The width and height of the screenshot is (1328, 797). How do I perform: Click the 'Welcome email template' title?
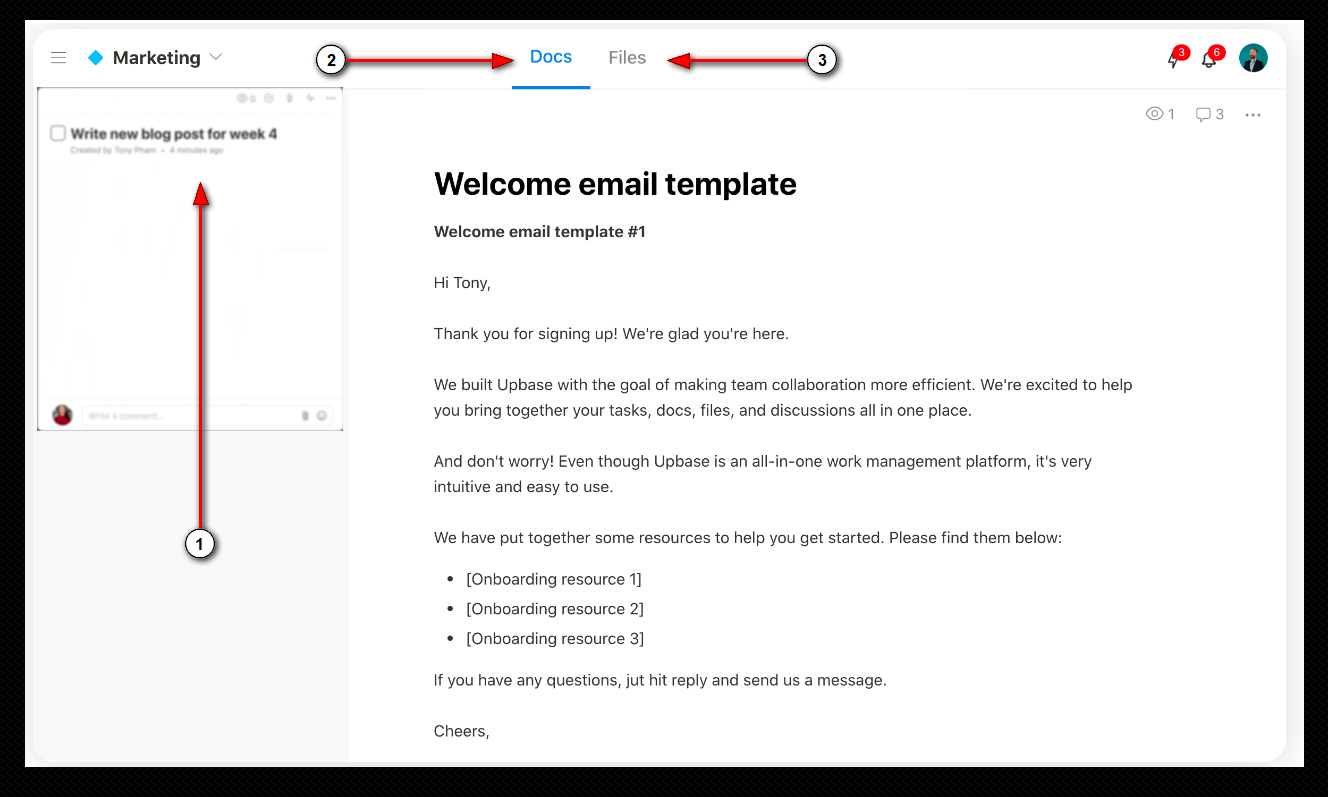coord(615,184)
